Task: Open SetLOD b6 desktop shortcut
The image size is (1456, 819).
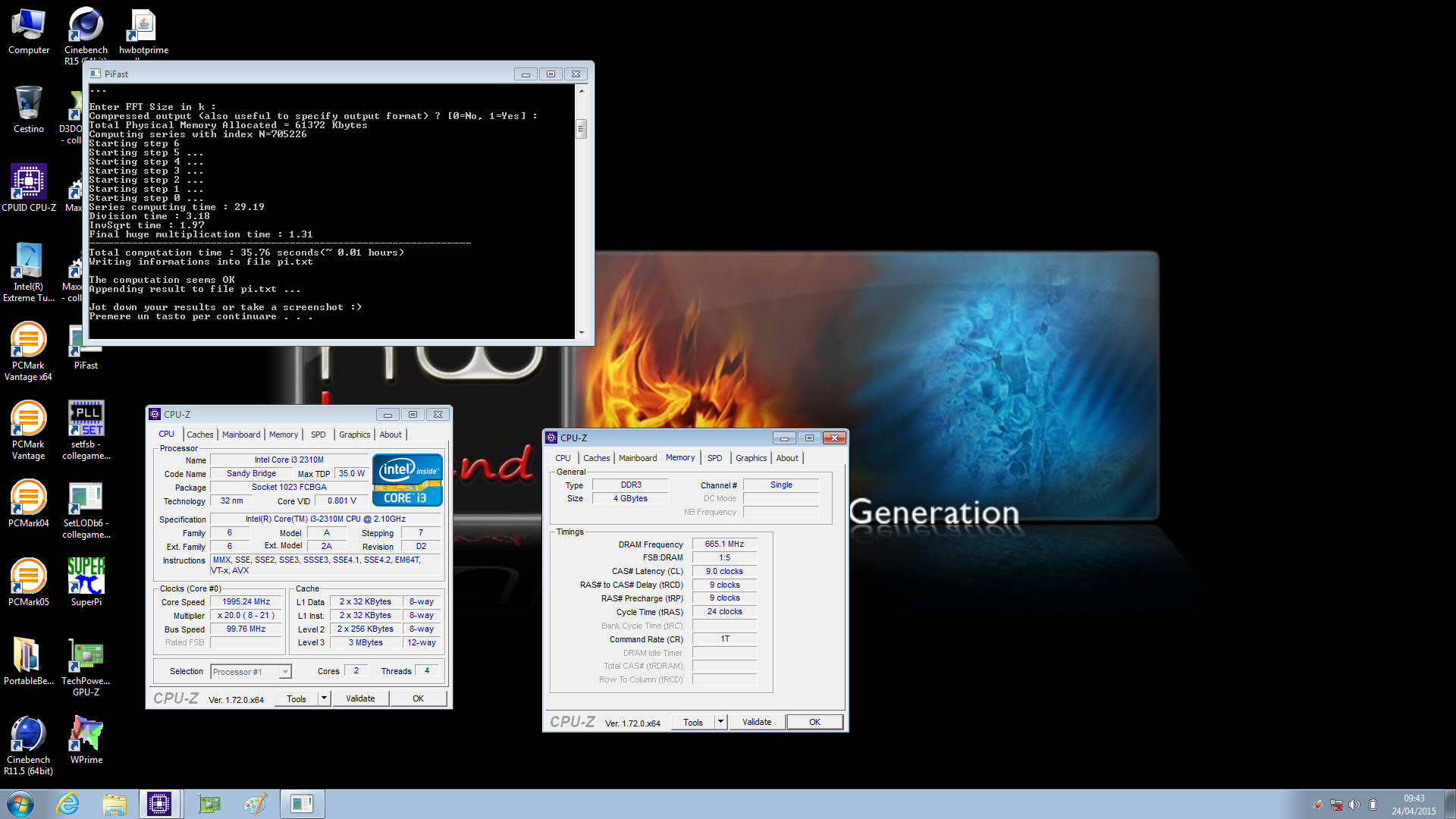Action: [x=86, y=510]
